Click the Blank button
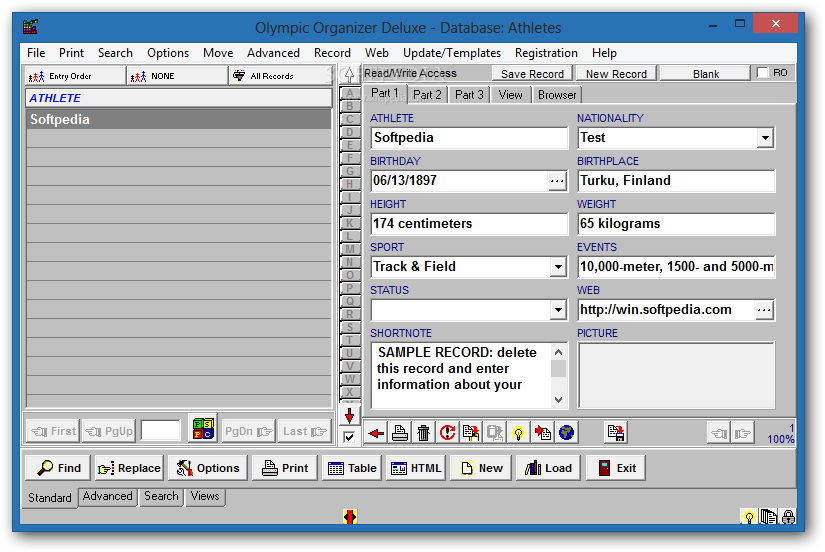The height and width of the screenshot is (552, 825). 706,74
